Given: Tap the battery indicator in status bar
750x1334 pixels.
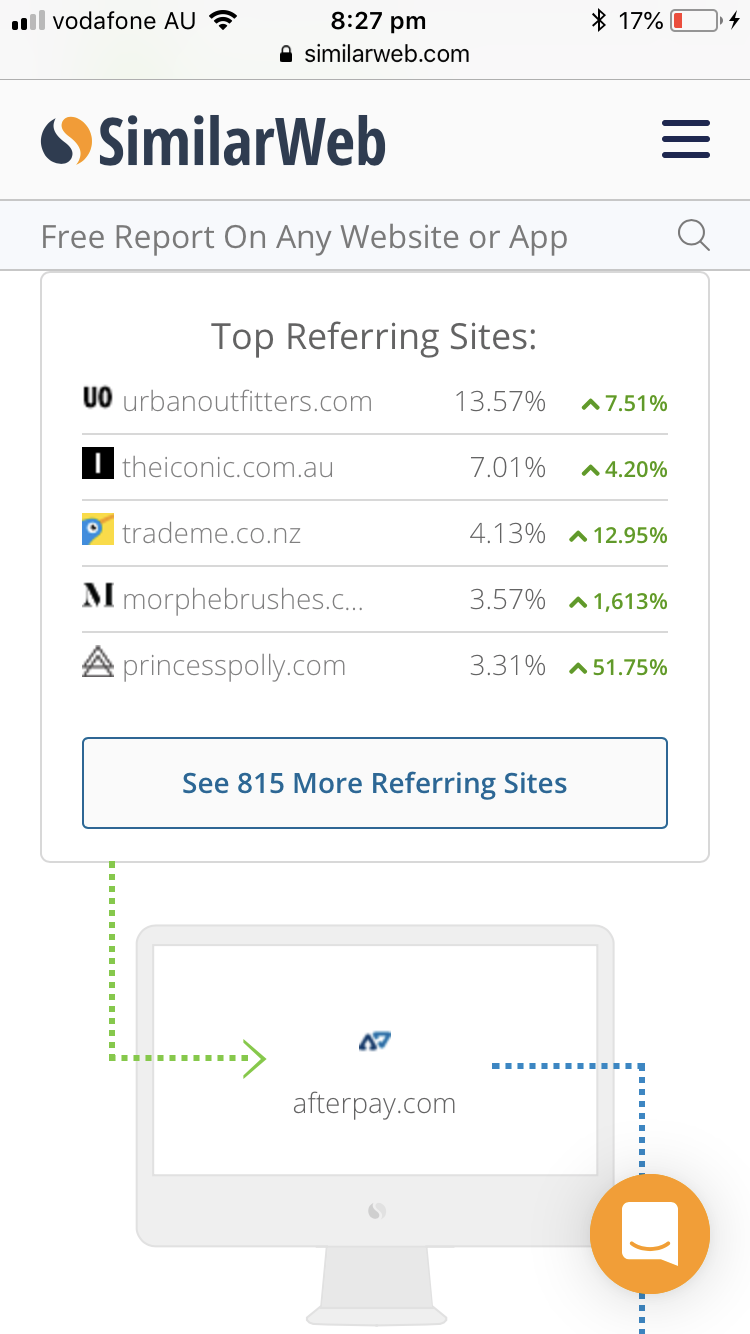Looking at the screenshot, I should [697, 20].
